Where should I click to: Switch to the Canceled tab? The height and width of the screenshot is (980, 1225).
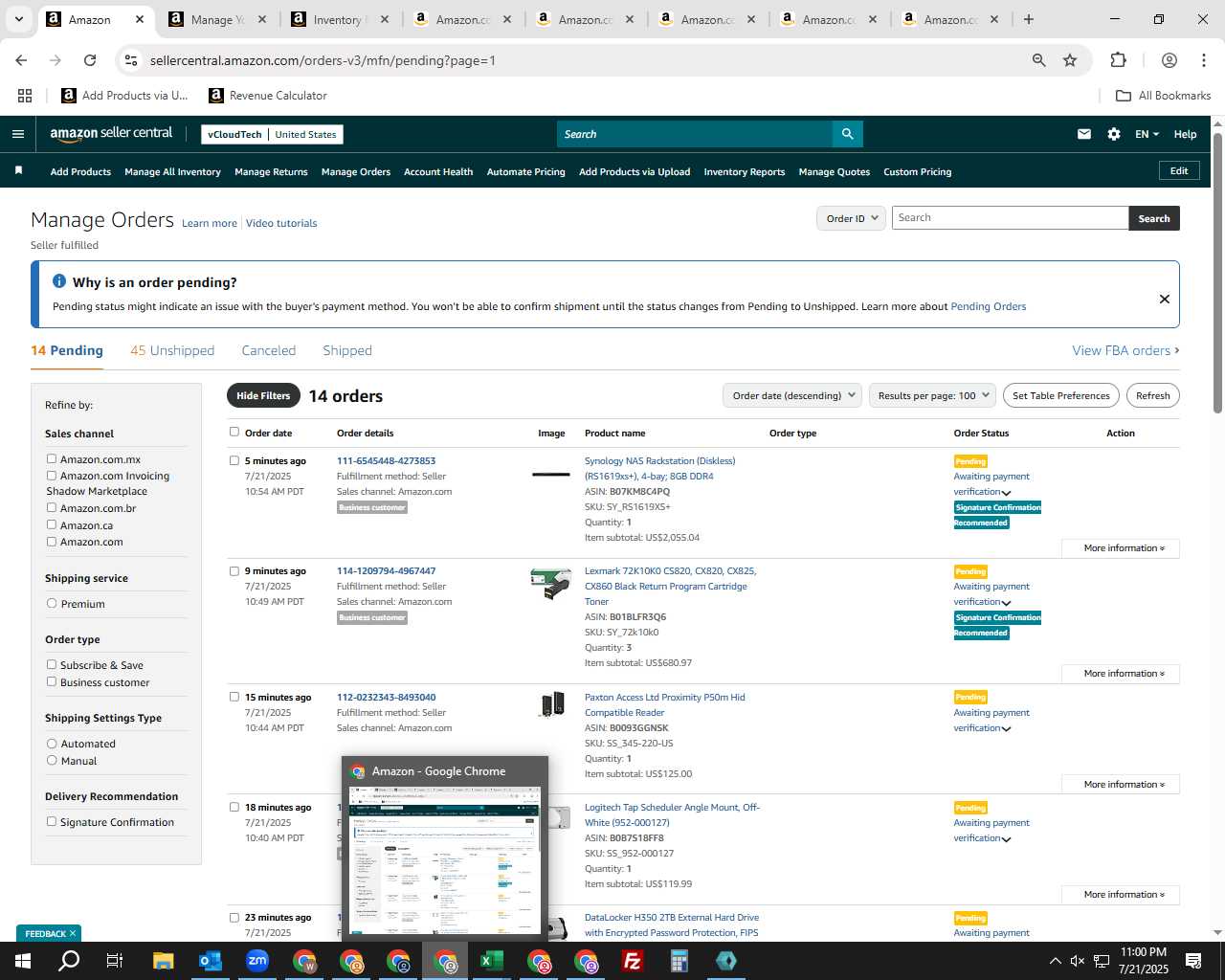269,350
